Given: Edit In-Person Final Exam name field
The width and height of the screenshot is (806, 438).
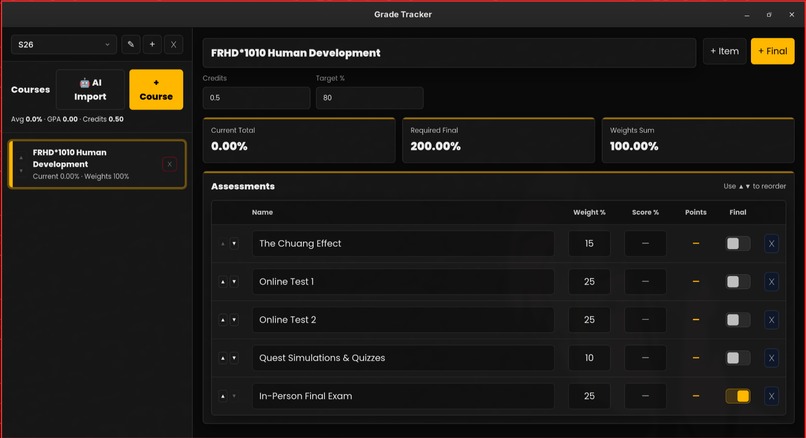Looking at the screenshot, I should (403, 396).
